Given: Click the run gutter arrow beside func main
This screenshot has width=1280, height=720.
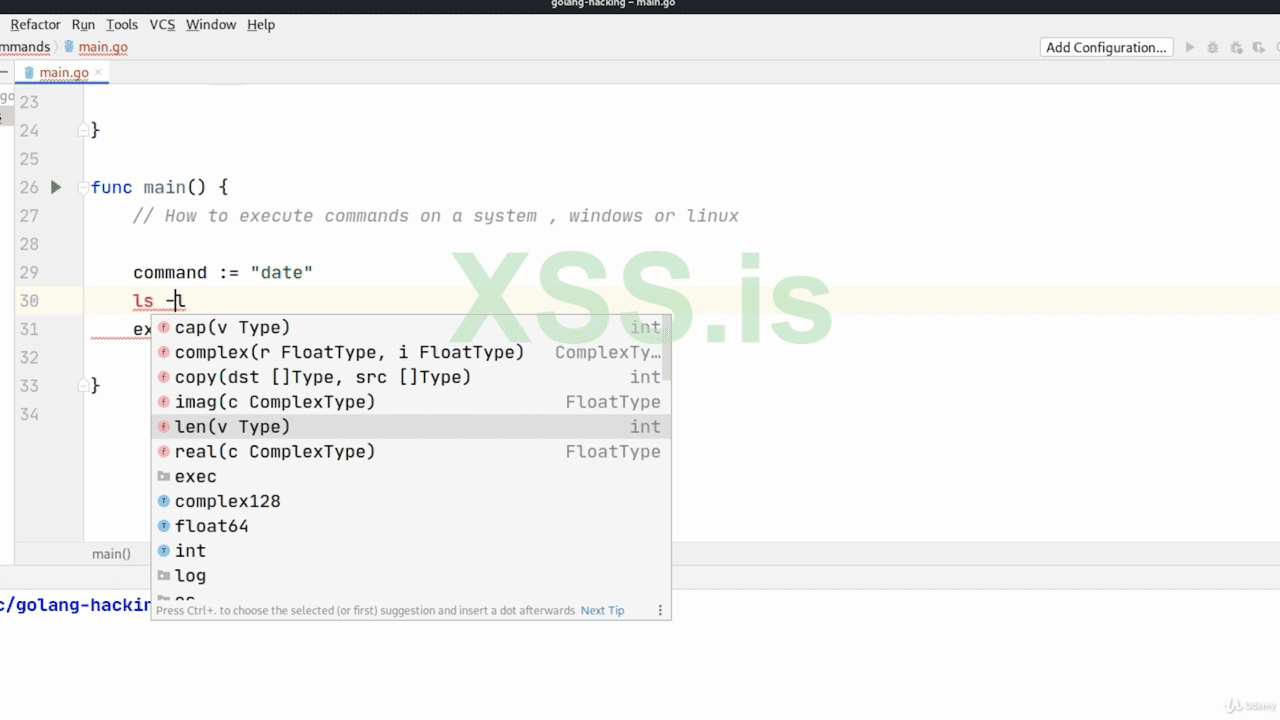Looking at the screenshot, I should (56, 187).
